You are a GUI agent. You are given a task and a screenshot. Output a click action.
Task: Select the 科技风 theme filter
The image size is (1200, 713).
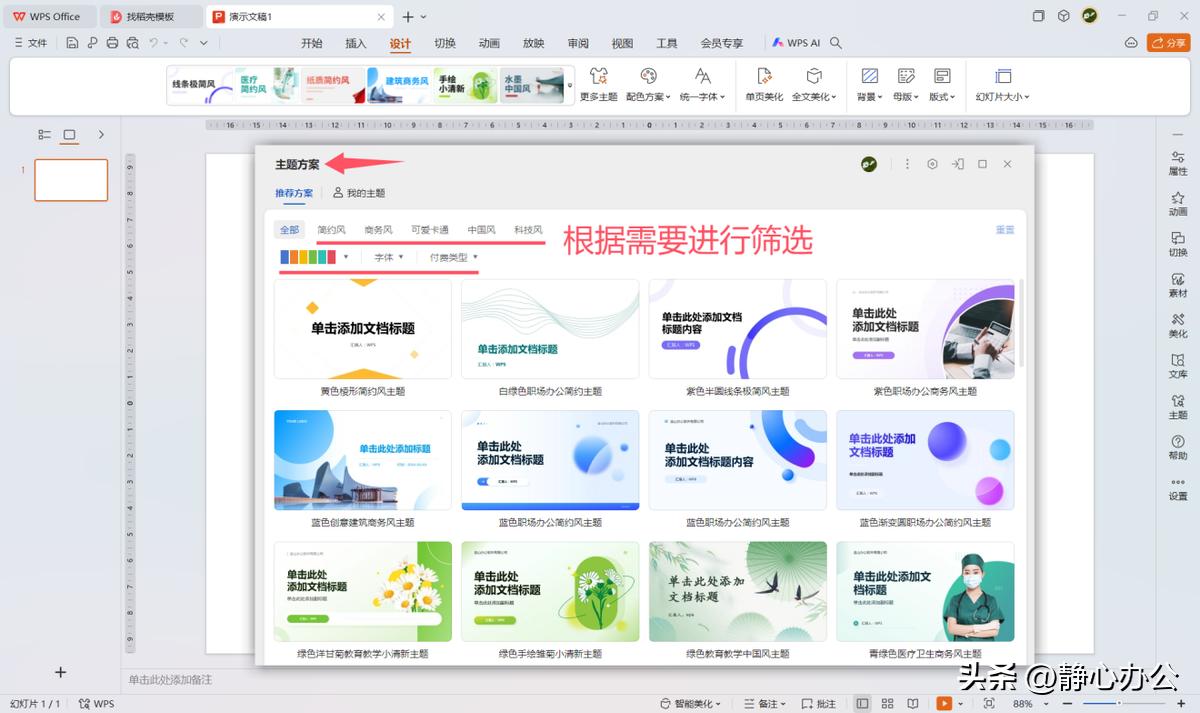pos(529,229)
